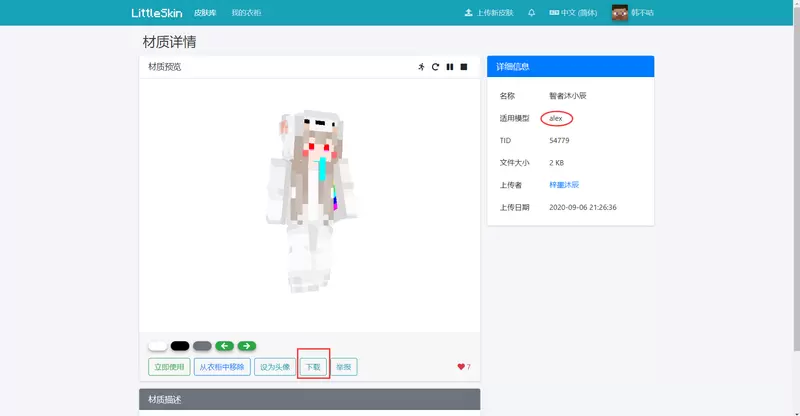Image resolution: width=800 pixels, height=416 pixels.
Task: Click the 材质详情 page heading
Action: [169, 42]
